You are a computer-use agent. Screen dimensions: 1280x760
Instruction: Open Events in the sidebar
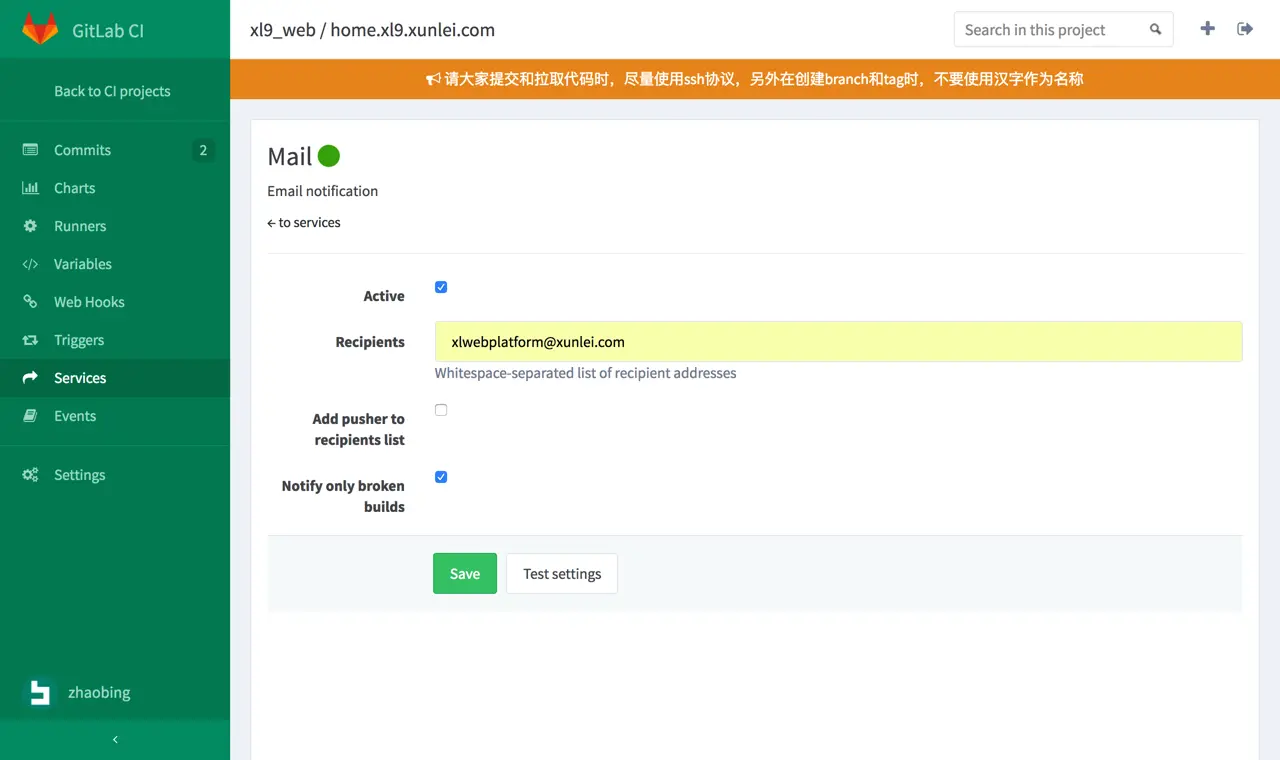(115, 416)
